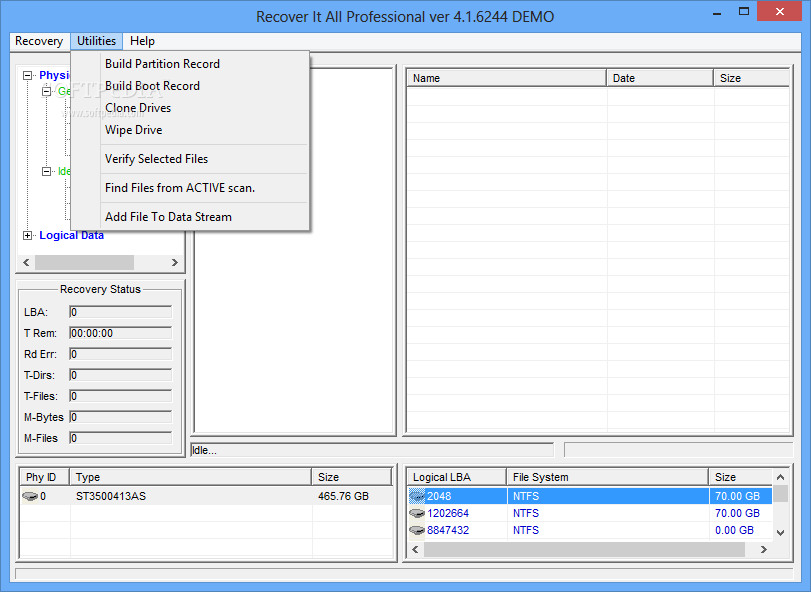The width and height of the screenshot is (811, 592).
Task: Collapse the green Ide tree node
Action: (47, 171)
